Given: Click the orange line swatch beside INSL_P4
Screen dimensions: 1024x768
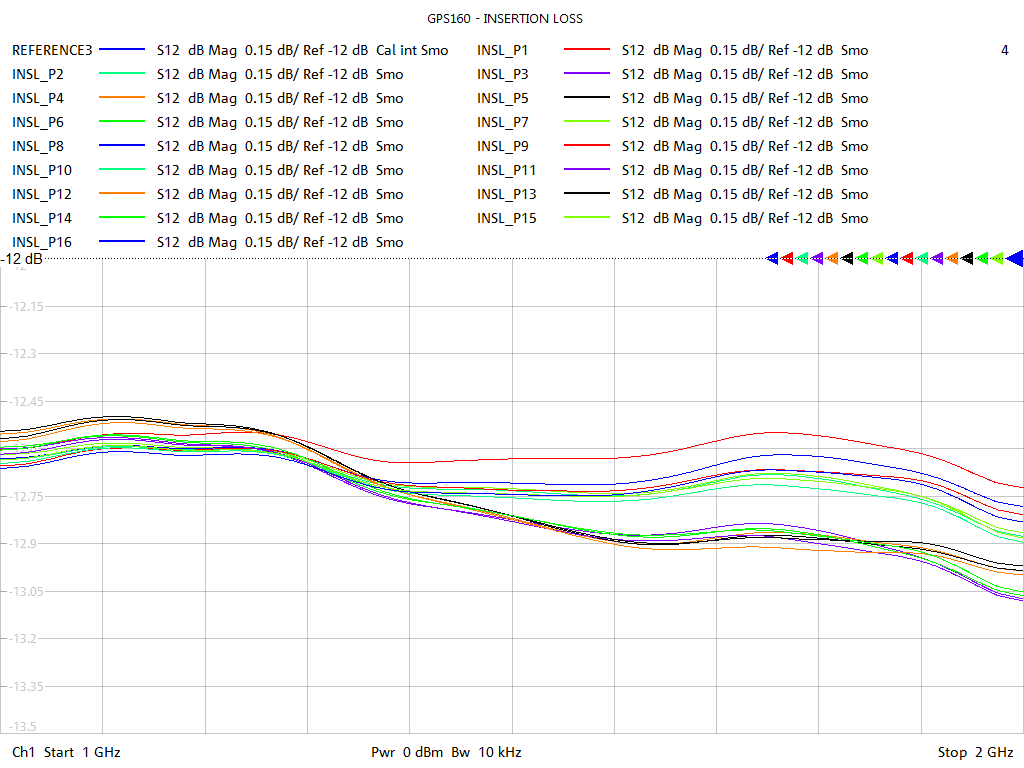Looking at the screenshot, I should pos(121,97).
